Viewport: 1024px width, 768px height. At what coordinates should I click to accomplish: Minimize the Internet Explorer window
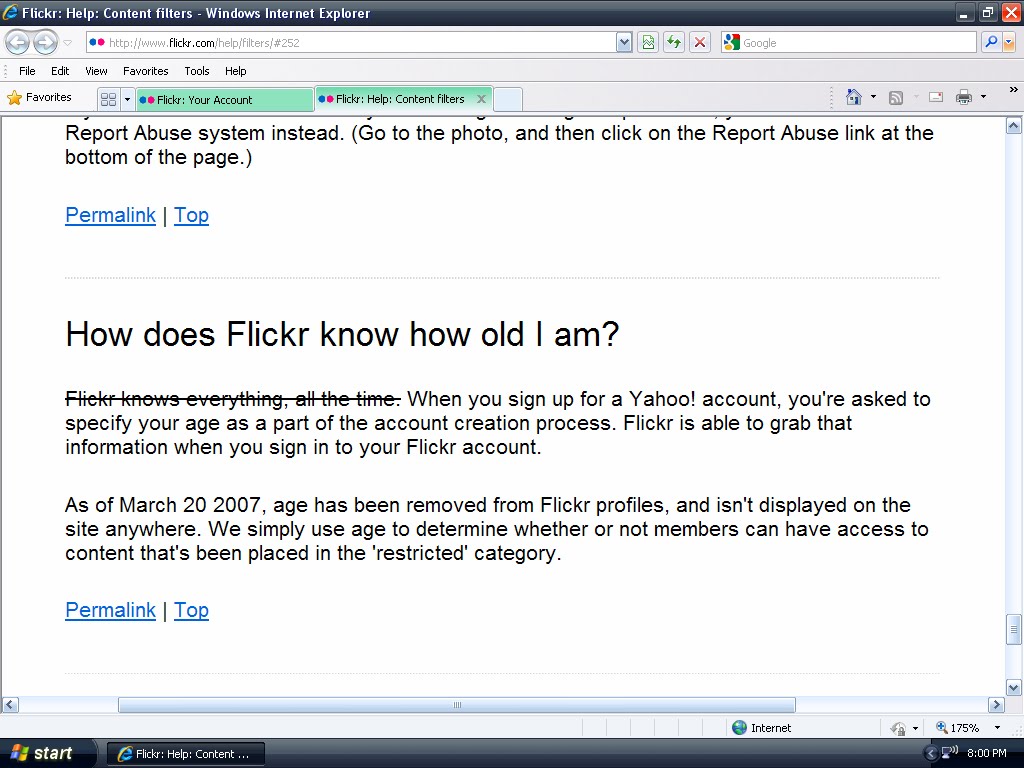coord(965,12)
